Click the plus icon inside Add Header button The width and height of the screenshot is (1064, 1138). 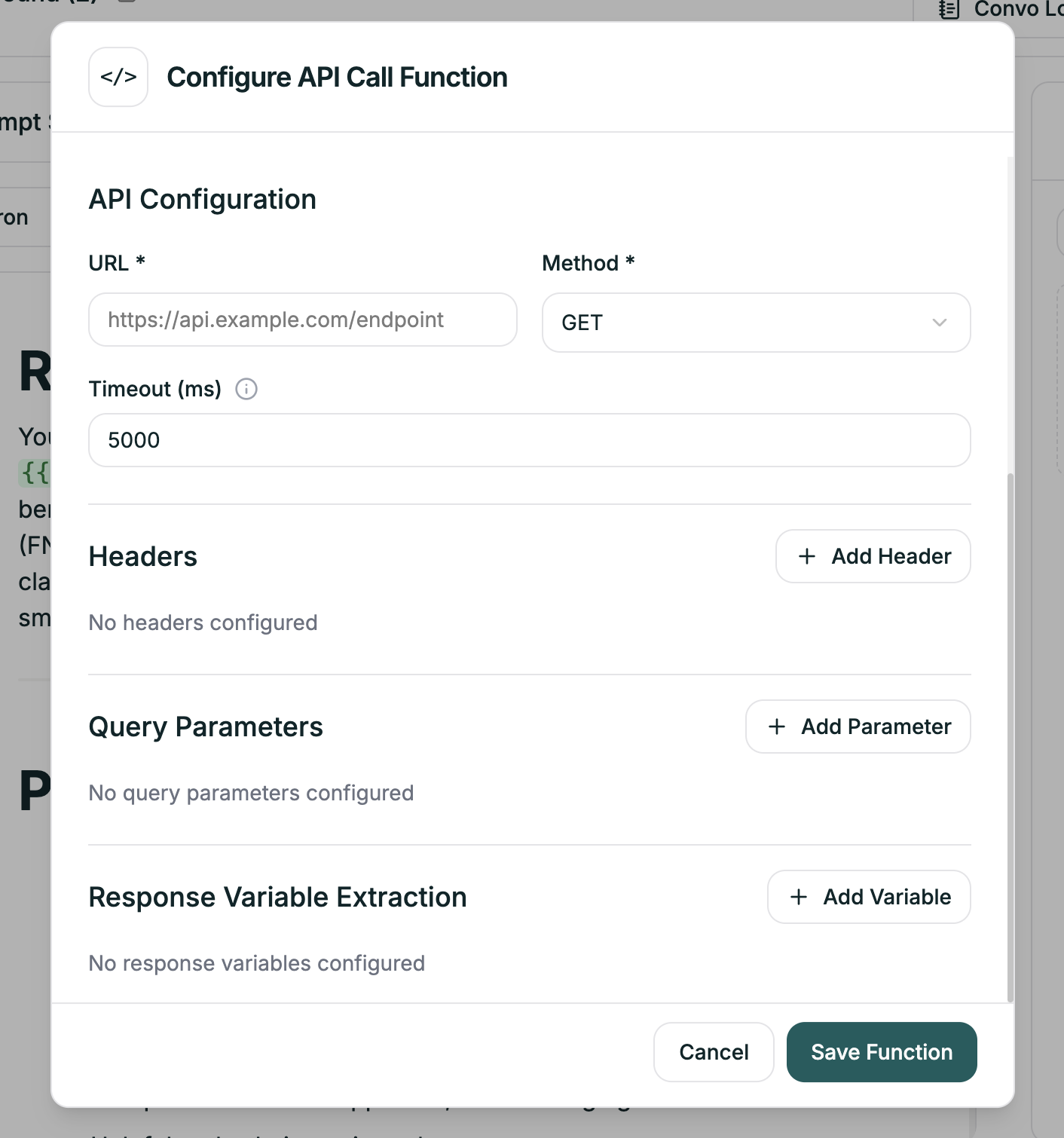806,556
